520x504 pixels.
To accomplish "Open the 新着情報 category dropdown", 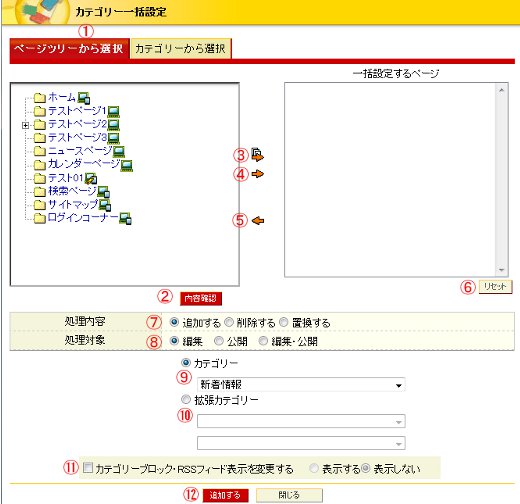I will [x=301, y=385].
